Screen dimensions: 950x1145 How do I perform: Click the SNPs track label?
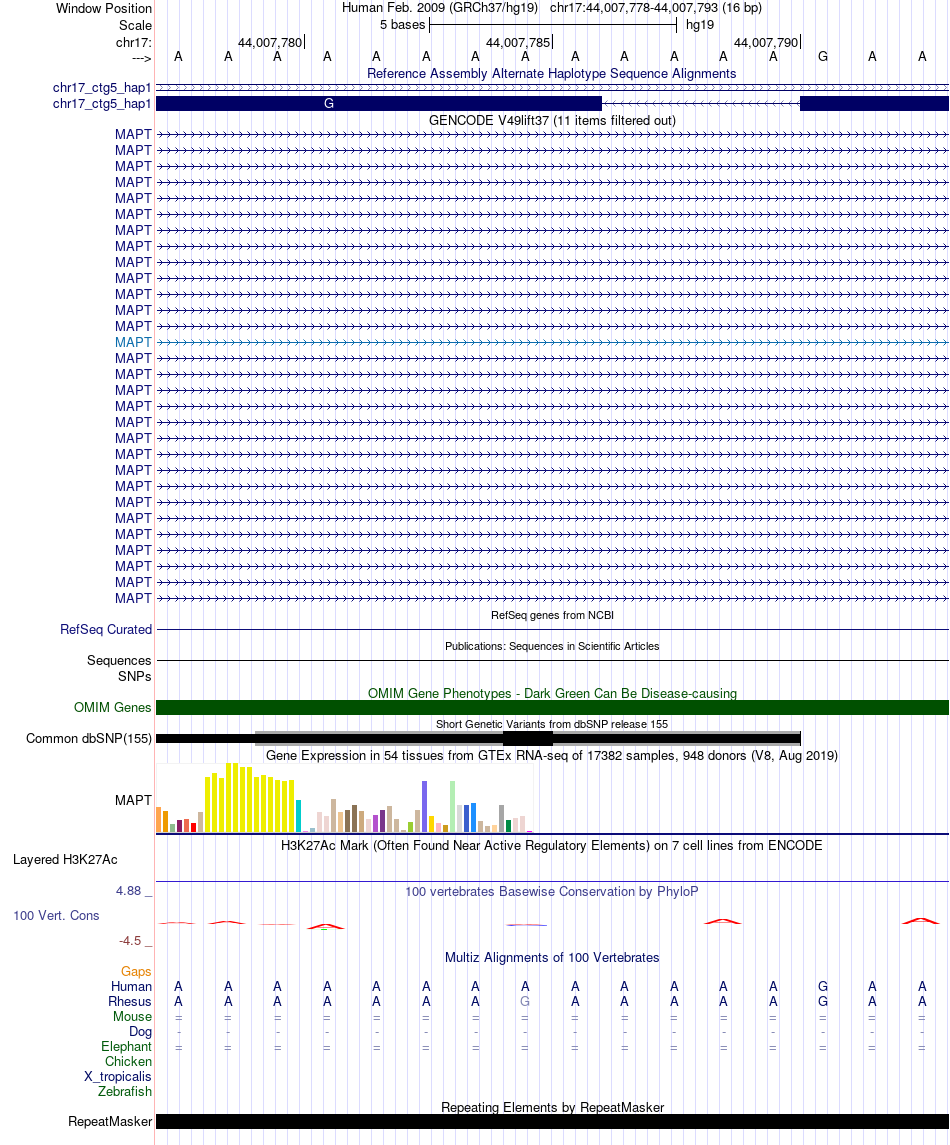[x=134, y=677]
